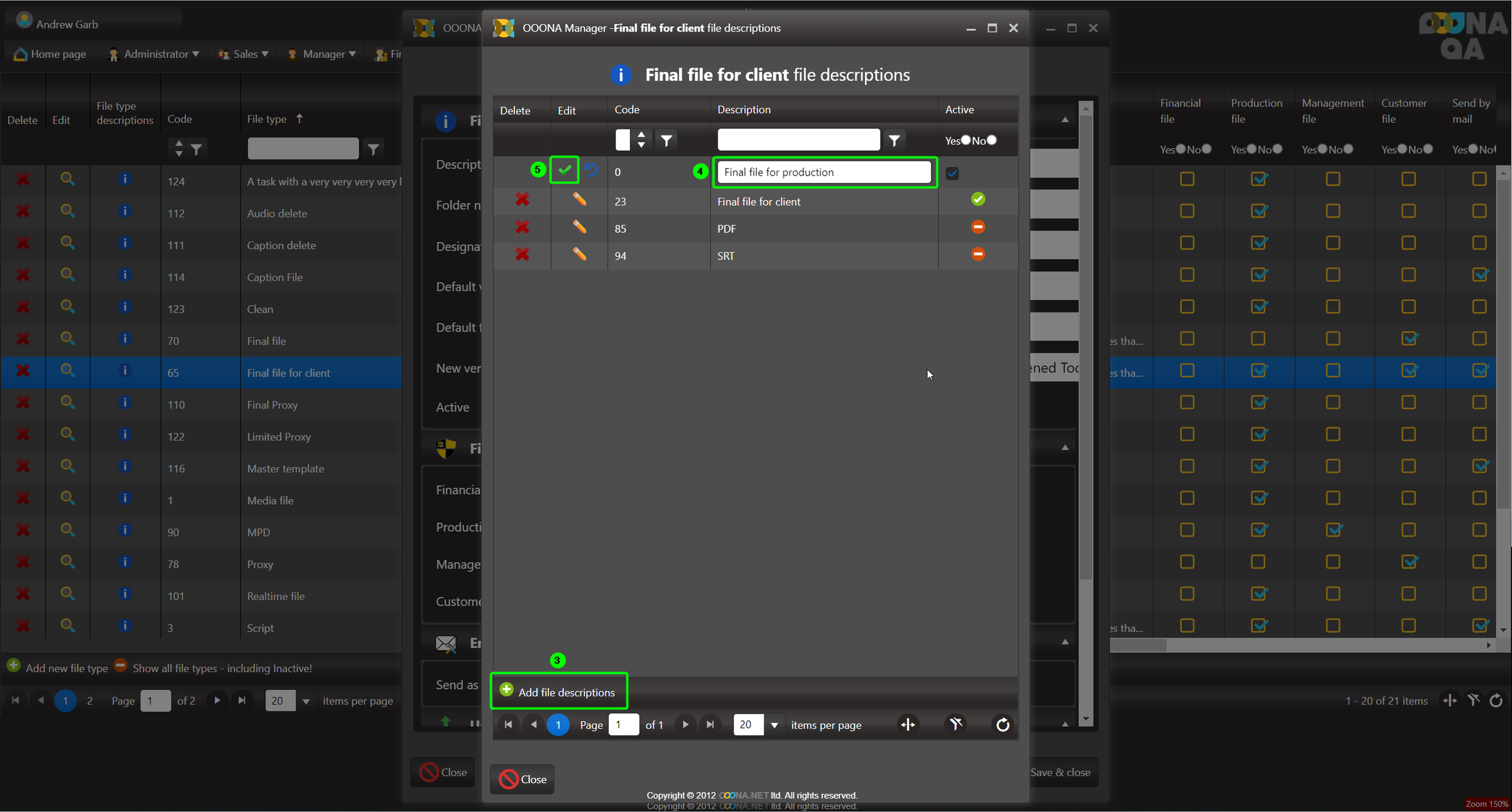Select Yes radio in Active filter

coord(966,140)
